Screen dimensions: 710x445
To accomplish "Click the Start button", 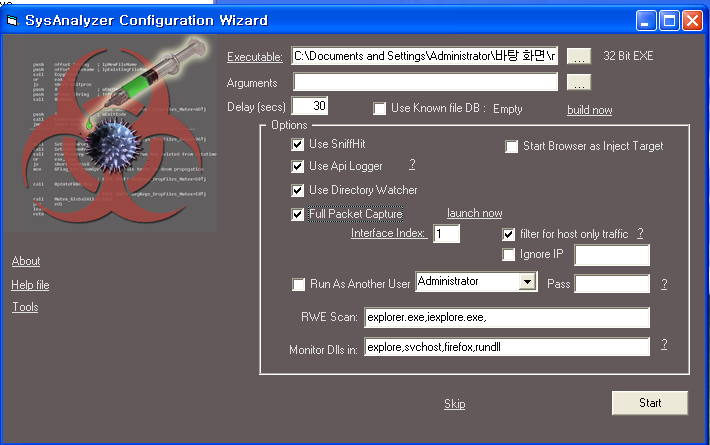I will [650, 403].
